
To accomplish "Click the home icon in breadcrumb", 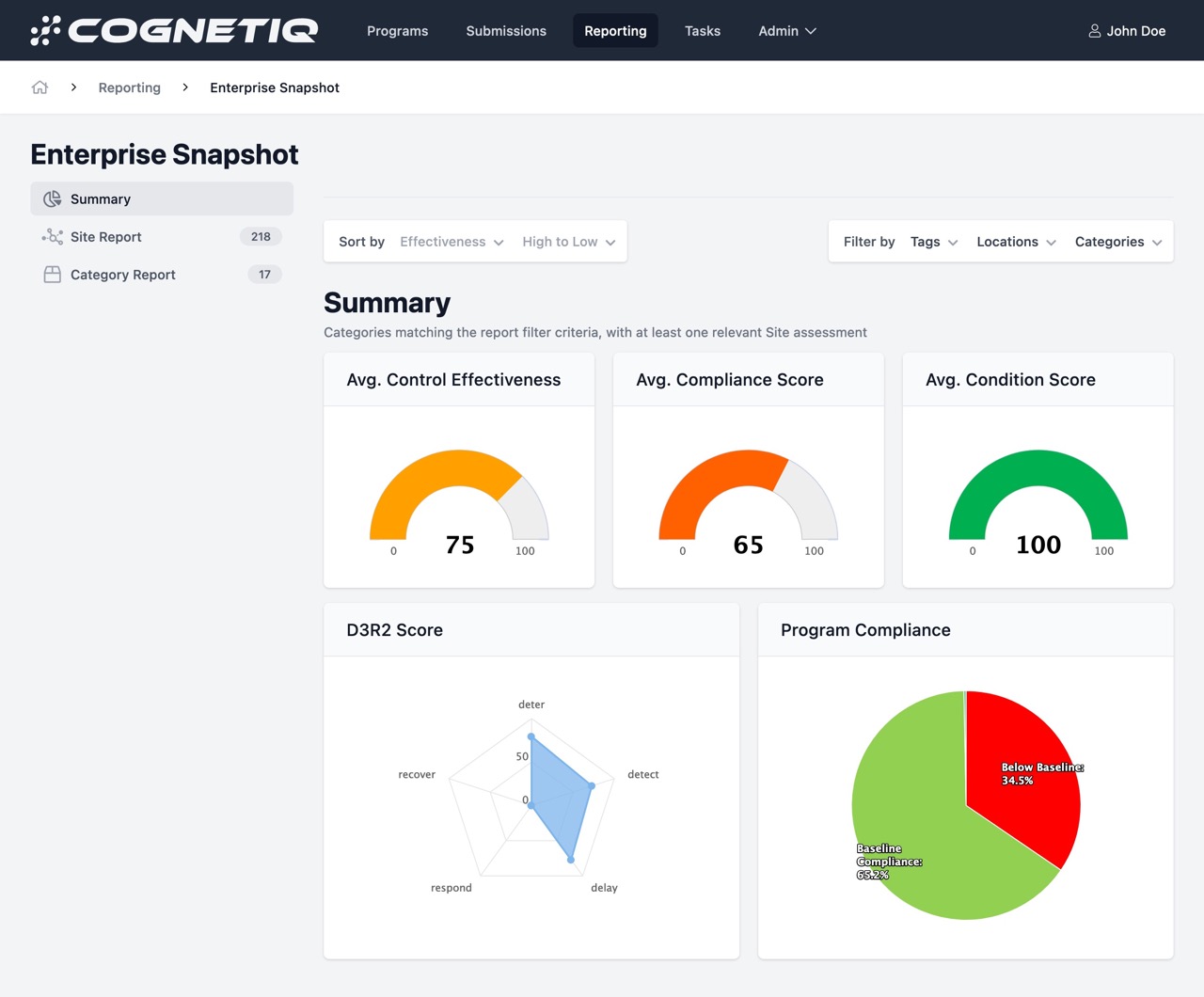I will (x=40, y=87).
